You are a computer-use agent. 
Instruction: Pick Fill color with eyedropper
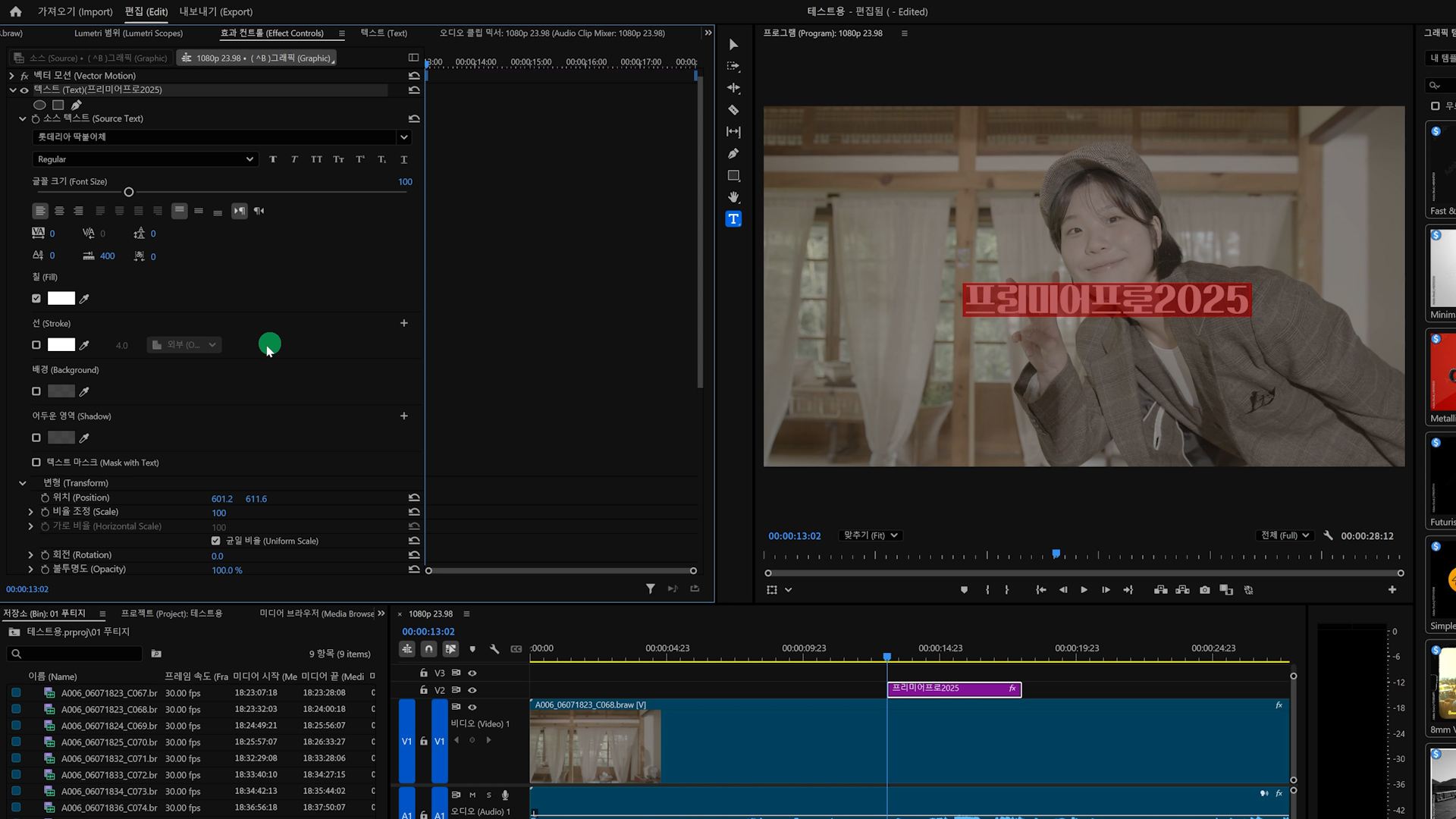(84, 299)
